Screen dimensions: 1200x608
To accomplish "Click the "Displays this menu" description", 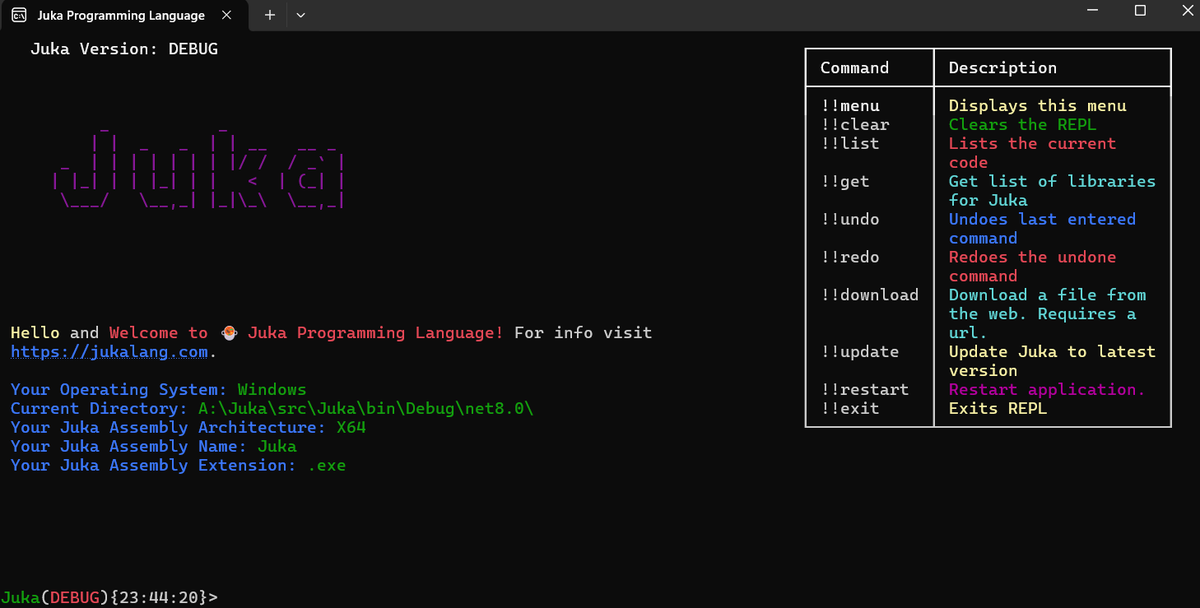I will tap(1038, 106).
